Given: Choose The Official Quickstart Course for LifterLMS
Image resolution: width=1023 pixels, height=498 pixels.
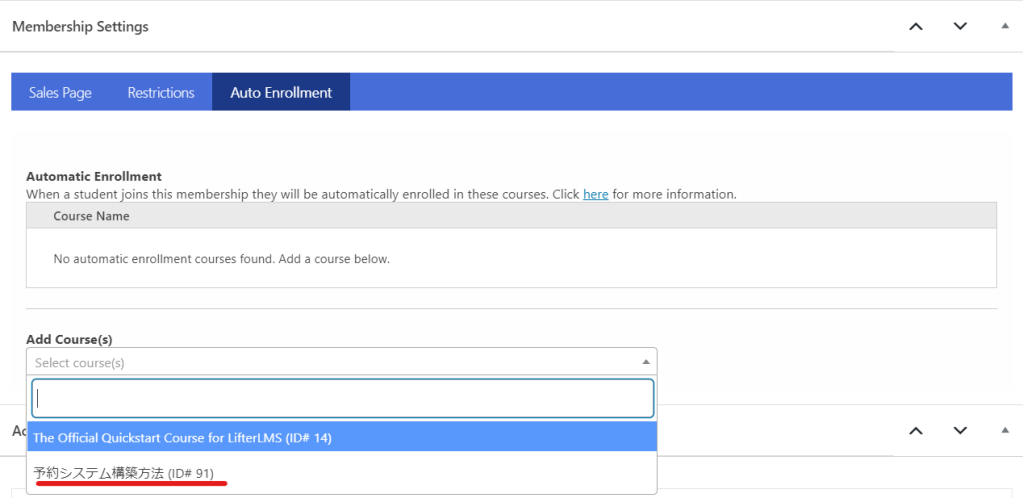Looking at the screenshot, I should (x=342, y=438).
